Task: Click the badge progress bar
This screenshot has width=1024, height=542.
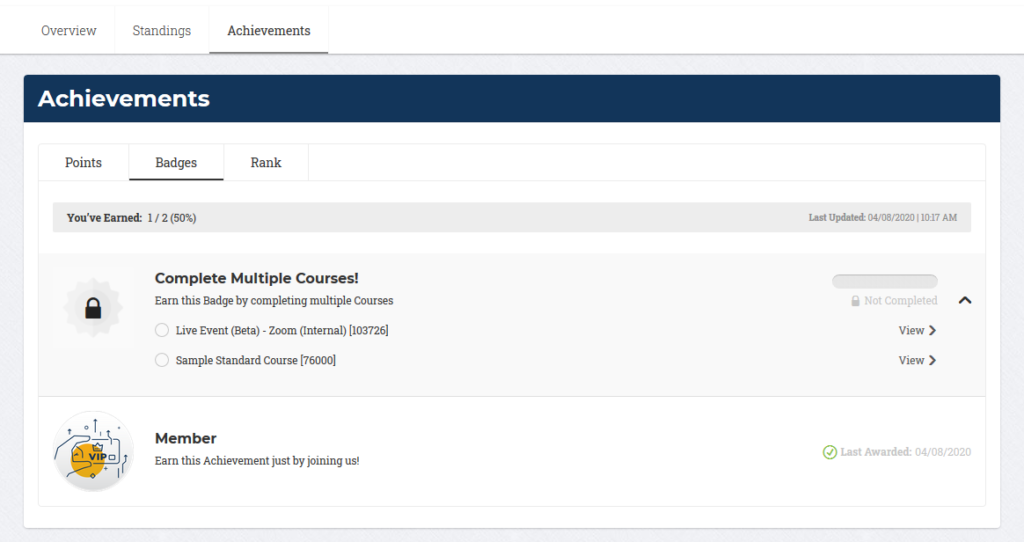Action: pyautogui.click(x=884, y=281)
